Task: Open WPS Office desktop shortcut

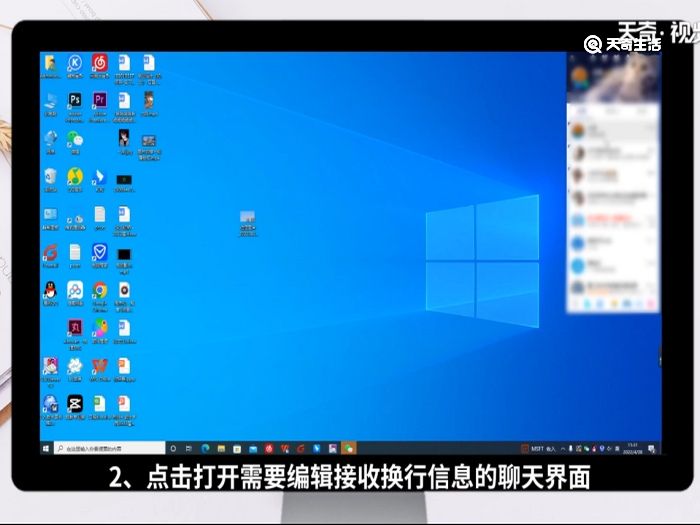Action: tap(100, 367)
